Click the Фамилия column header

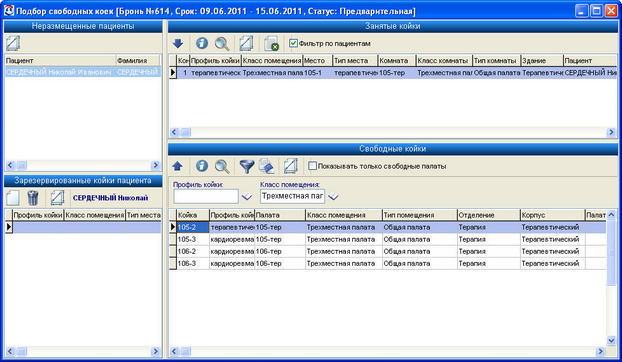[138, 61]
